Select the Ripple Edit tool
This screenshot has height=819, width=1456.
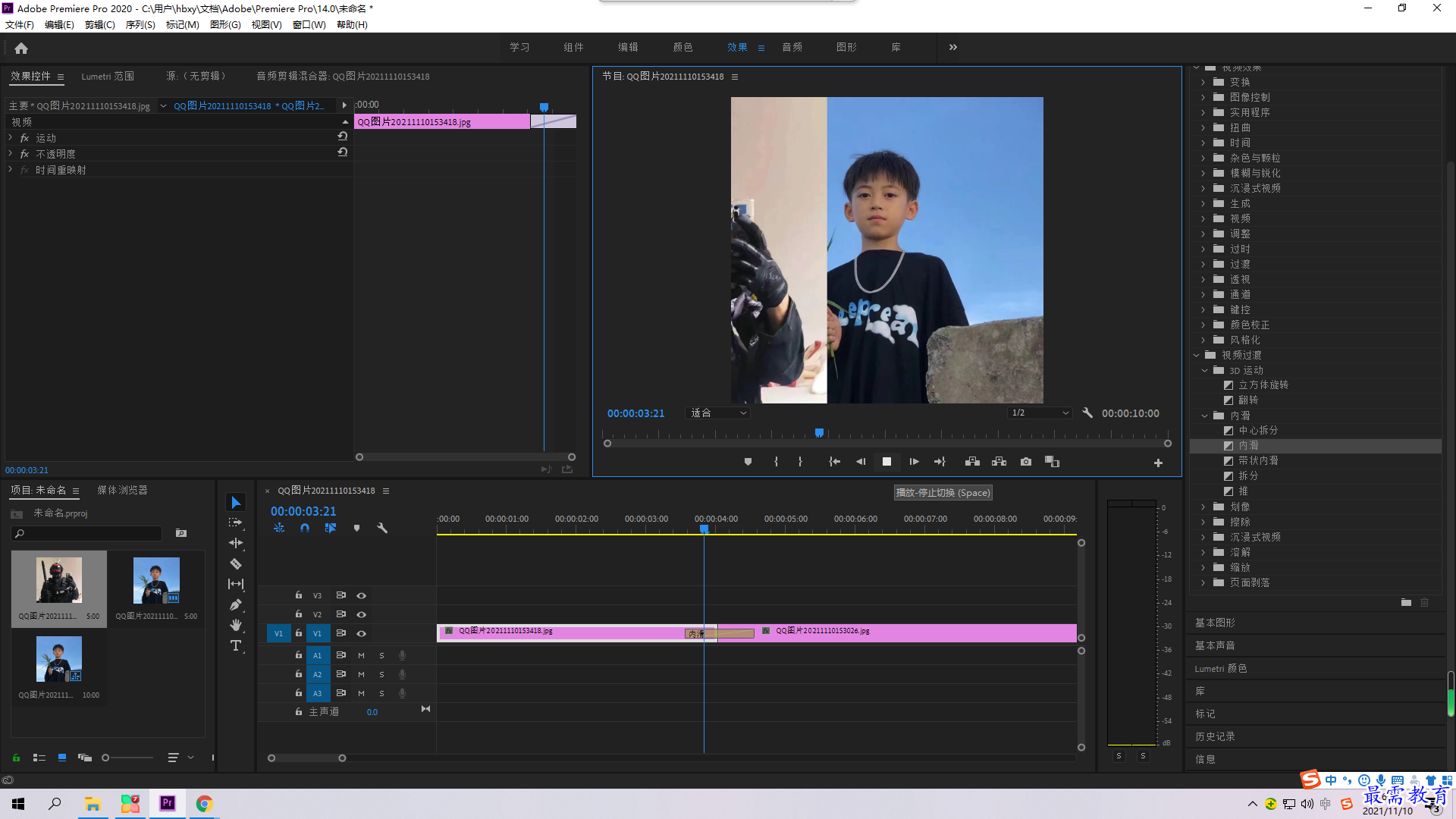tap(236, 543)
